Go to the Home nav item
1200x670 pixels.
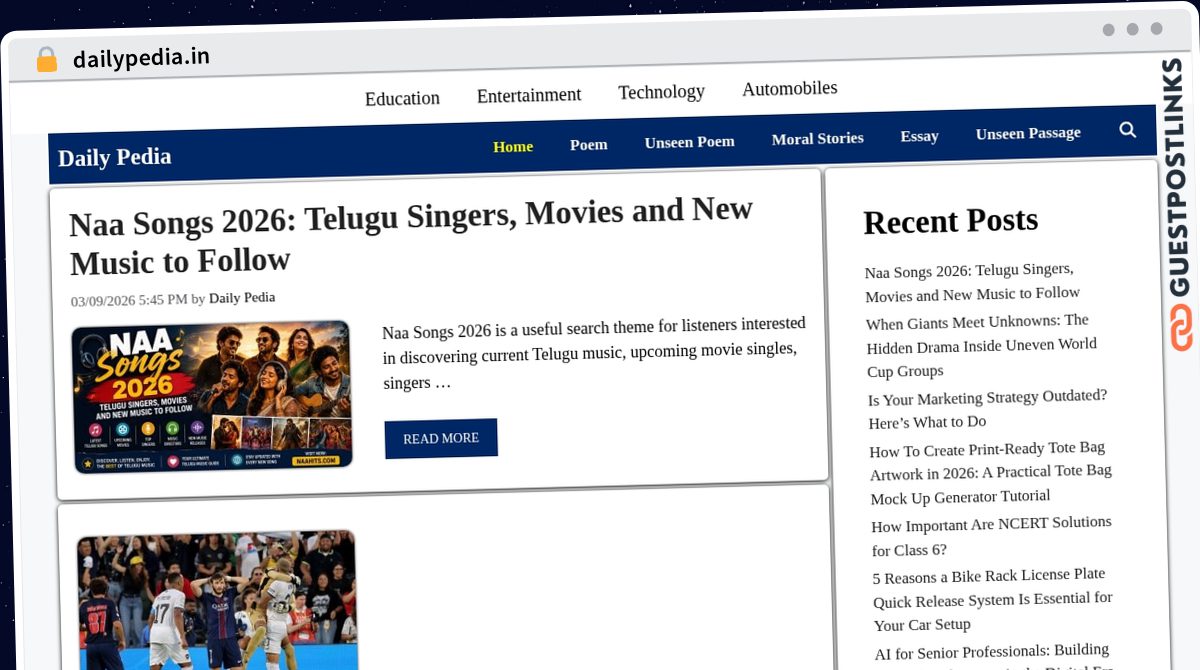(513, 146)
